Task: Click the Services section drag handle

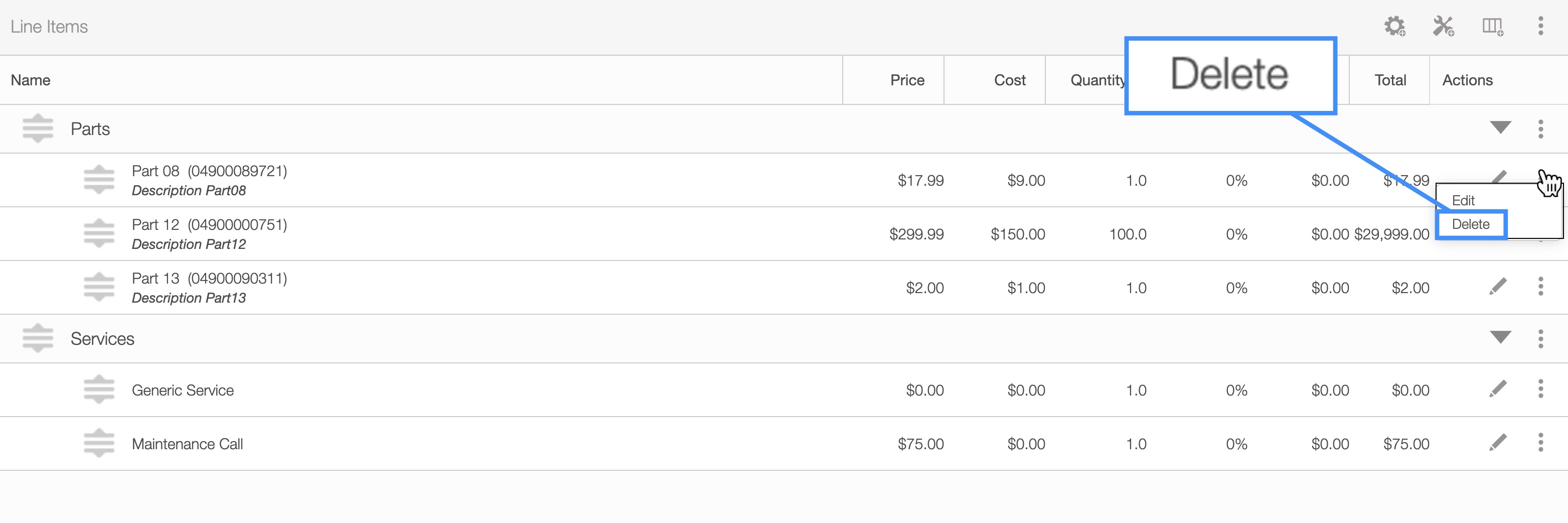Action: click(x=38, y=338)
